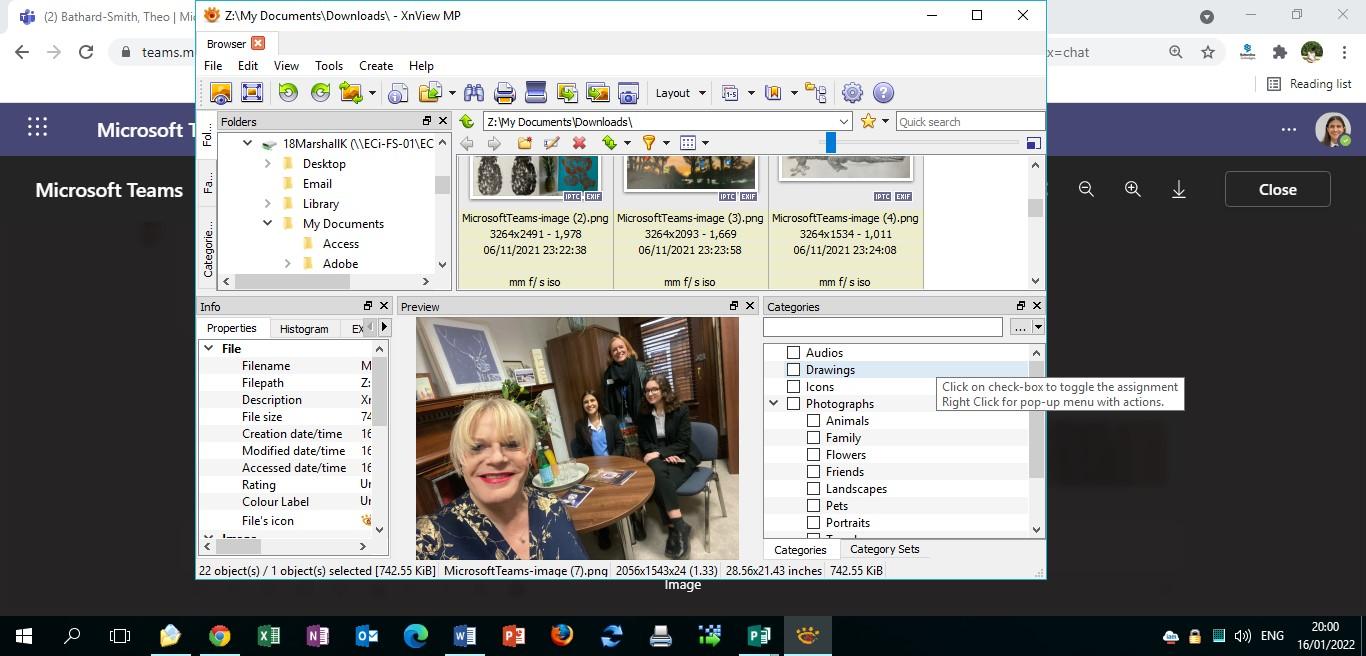This screenshot has height=656, width=1366.
Task: Click the Close button in Teams
Action: click(1277, 189)
